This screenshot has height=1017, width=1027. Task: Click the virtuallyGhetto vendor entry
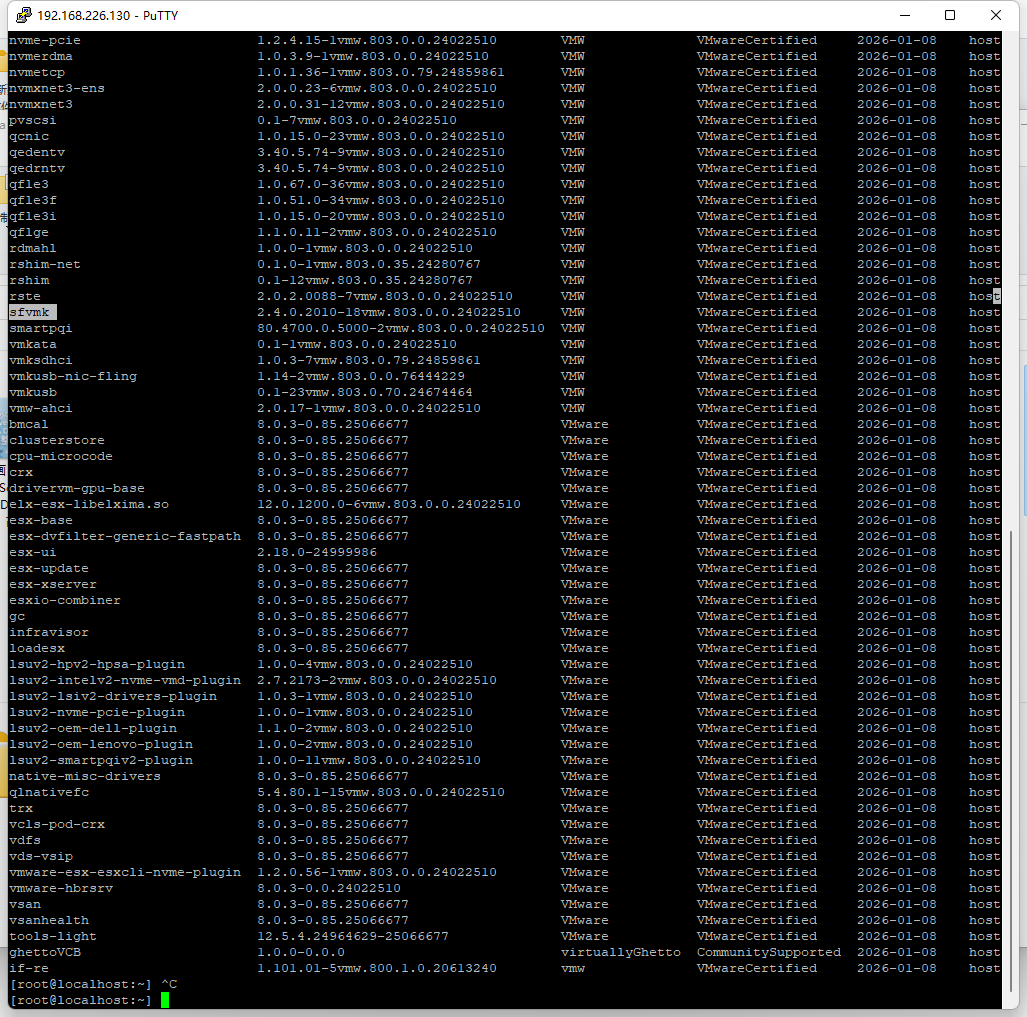pos(620,952)
